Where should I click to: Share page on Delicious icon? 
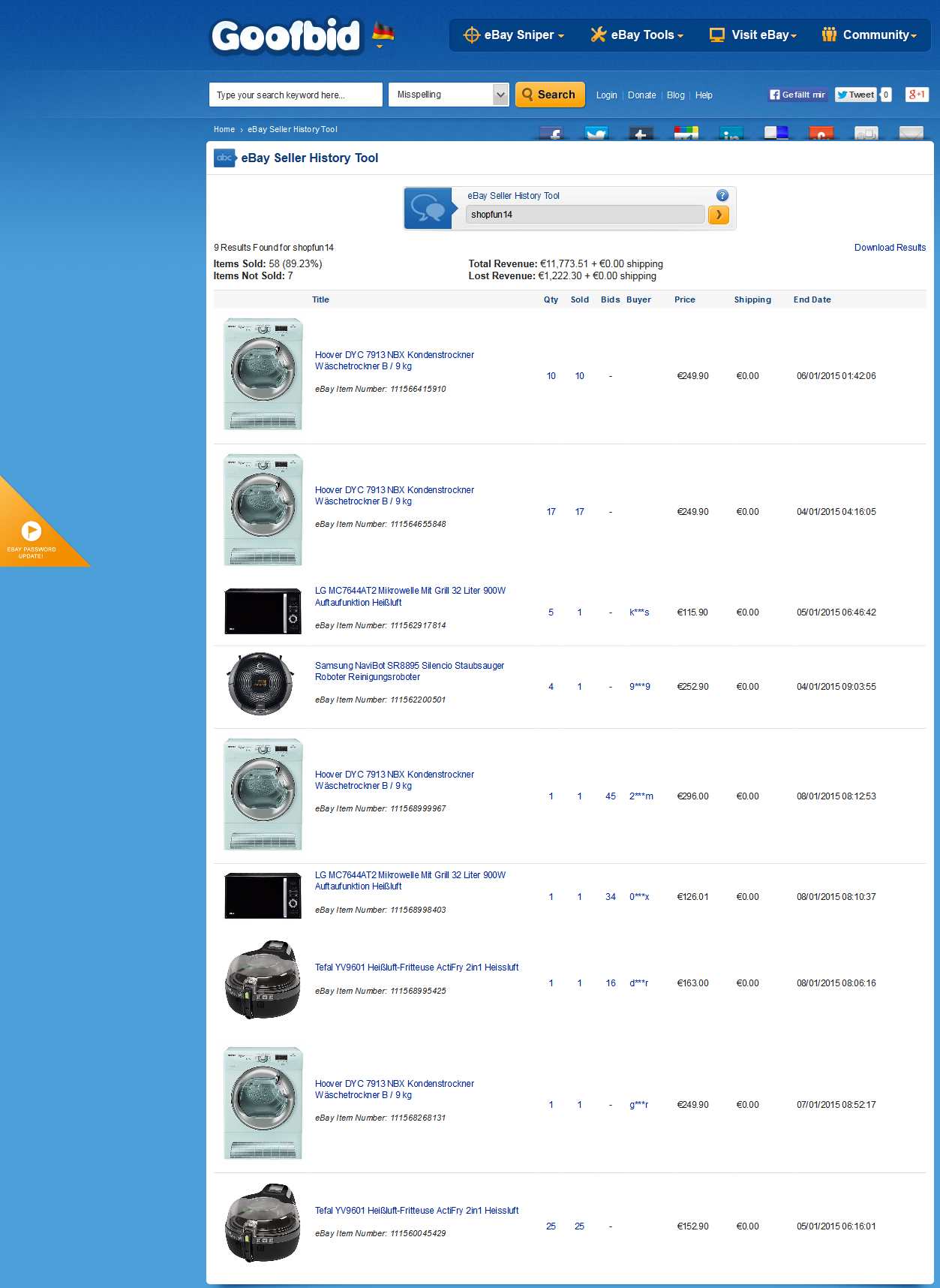click(776, 134)
